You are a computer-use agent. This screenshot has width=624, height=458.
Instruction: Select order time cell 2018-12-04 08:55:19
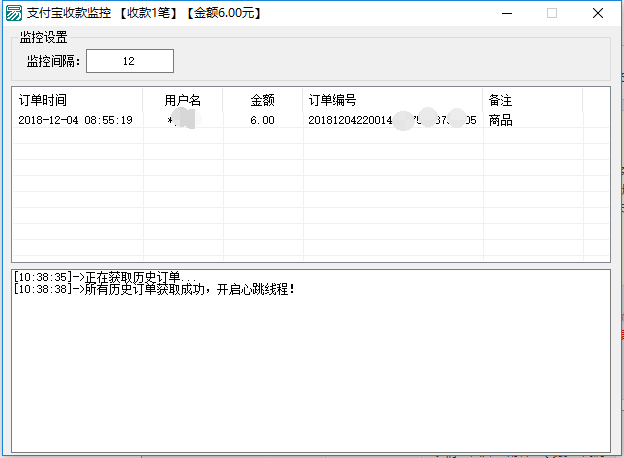coord(75,120)
